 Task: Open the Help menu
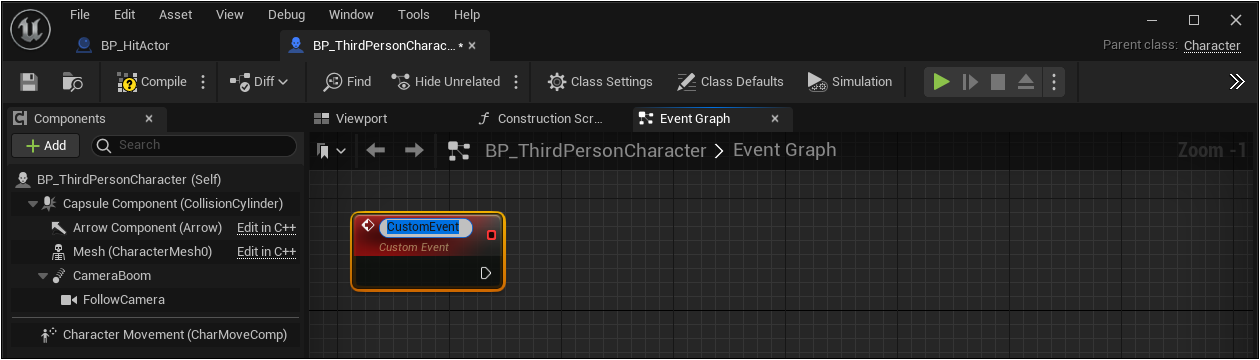point(467,15)
